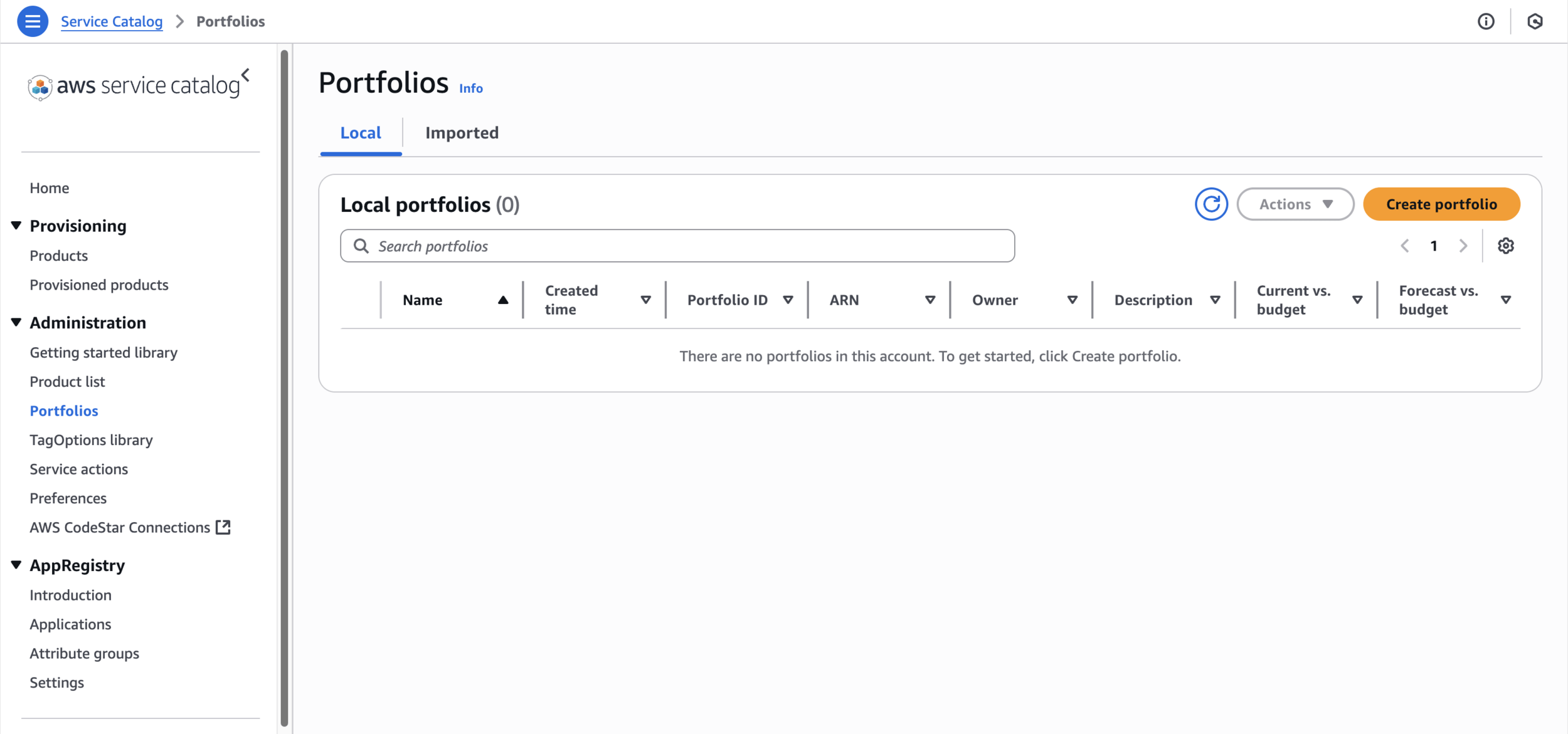This screenshot has width=1568, height=734.
Task: Open the hamburger navigation menu
Action: point(33,21)
